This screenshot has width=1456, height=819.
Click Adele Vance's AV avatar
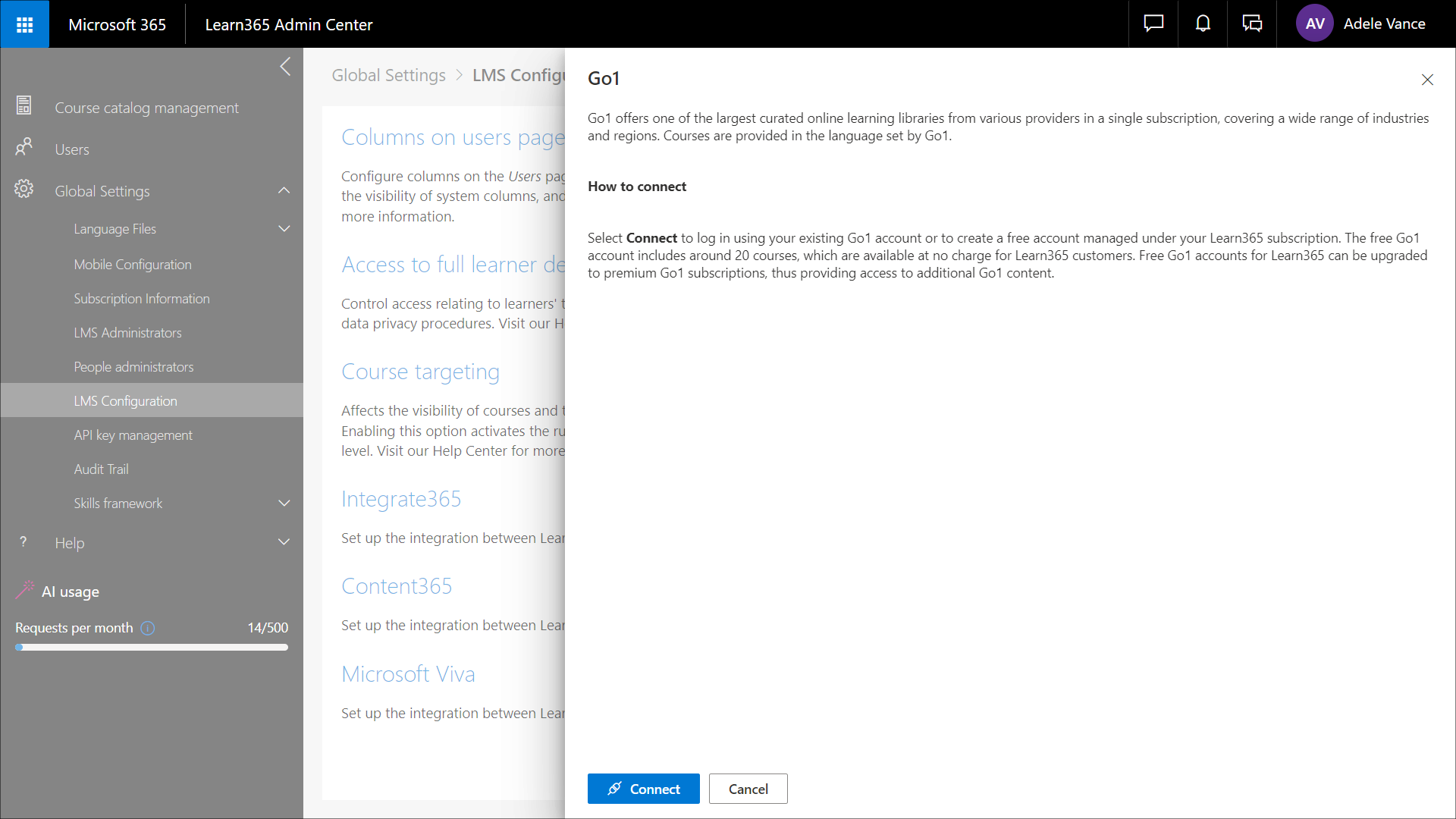(1314, 24)
